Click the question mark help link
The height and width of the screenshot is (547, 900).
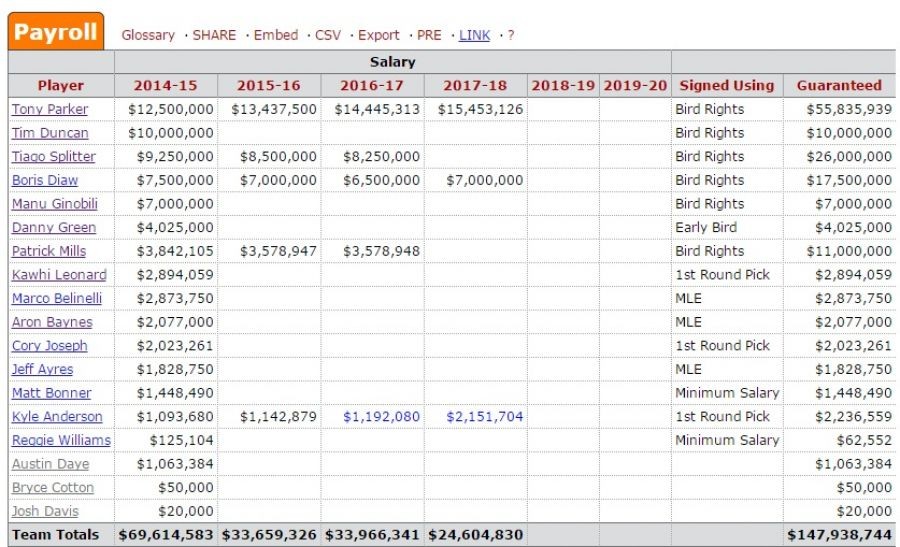click(511, 35)
